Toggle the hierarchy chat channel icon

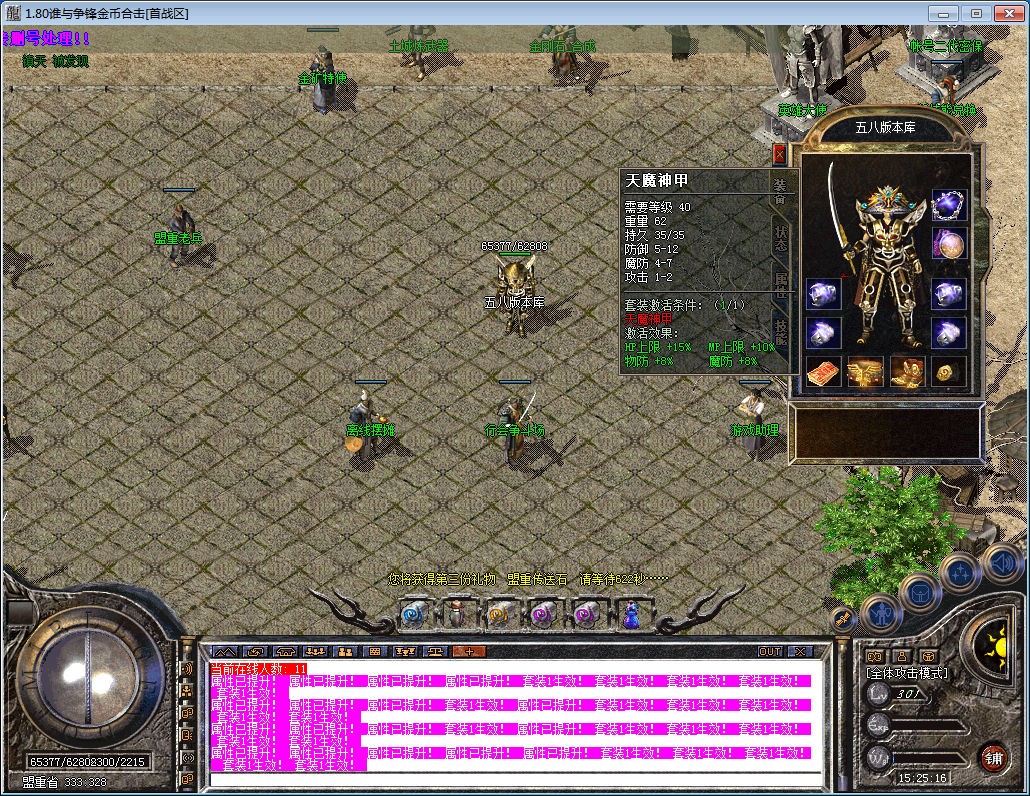click(187, 691)
